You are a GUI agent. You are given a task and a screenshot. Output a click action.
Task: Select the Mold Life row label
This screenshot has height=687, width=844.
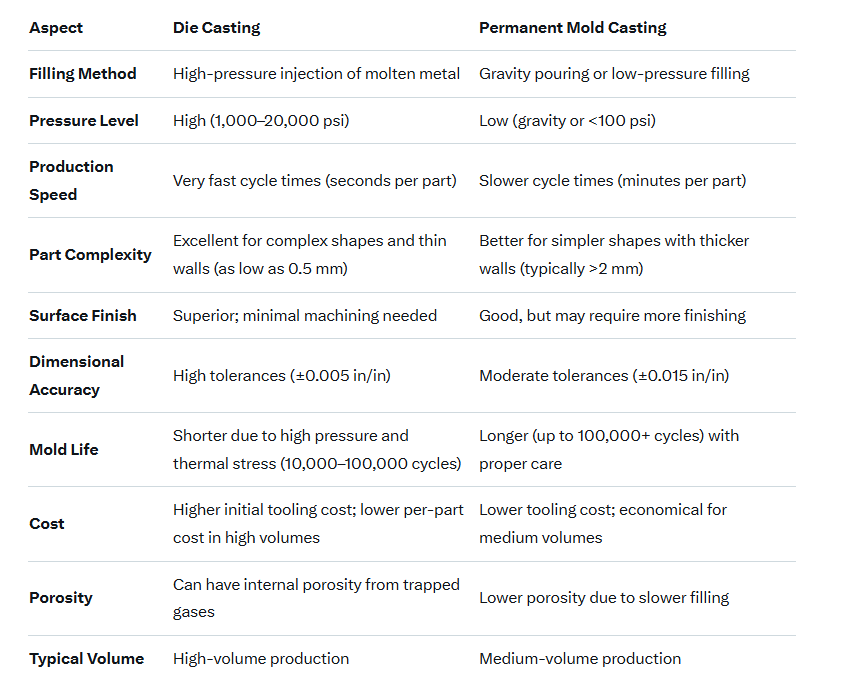point(64,450)
